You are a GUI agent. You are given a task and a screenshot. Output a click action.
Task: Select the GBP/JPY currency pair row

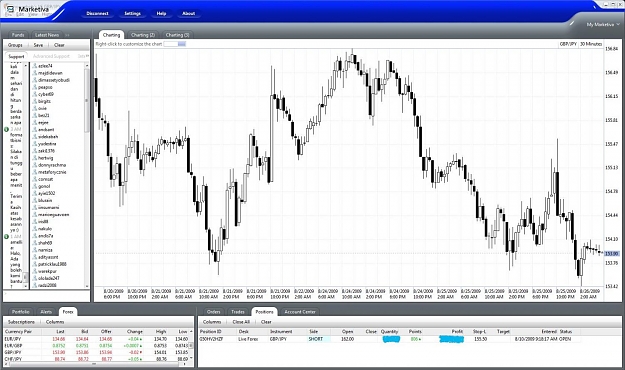pos(96,352)
